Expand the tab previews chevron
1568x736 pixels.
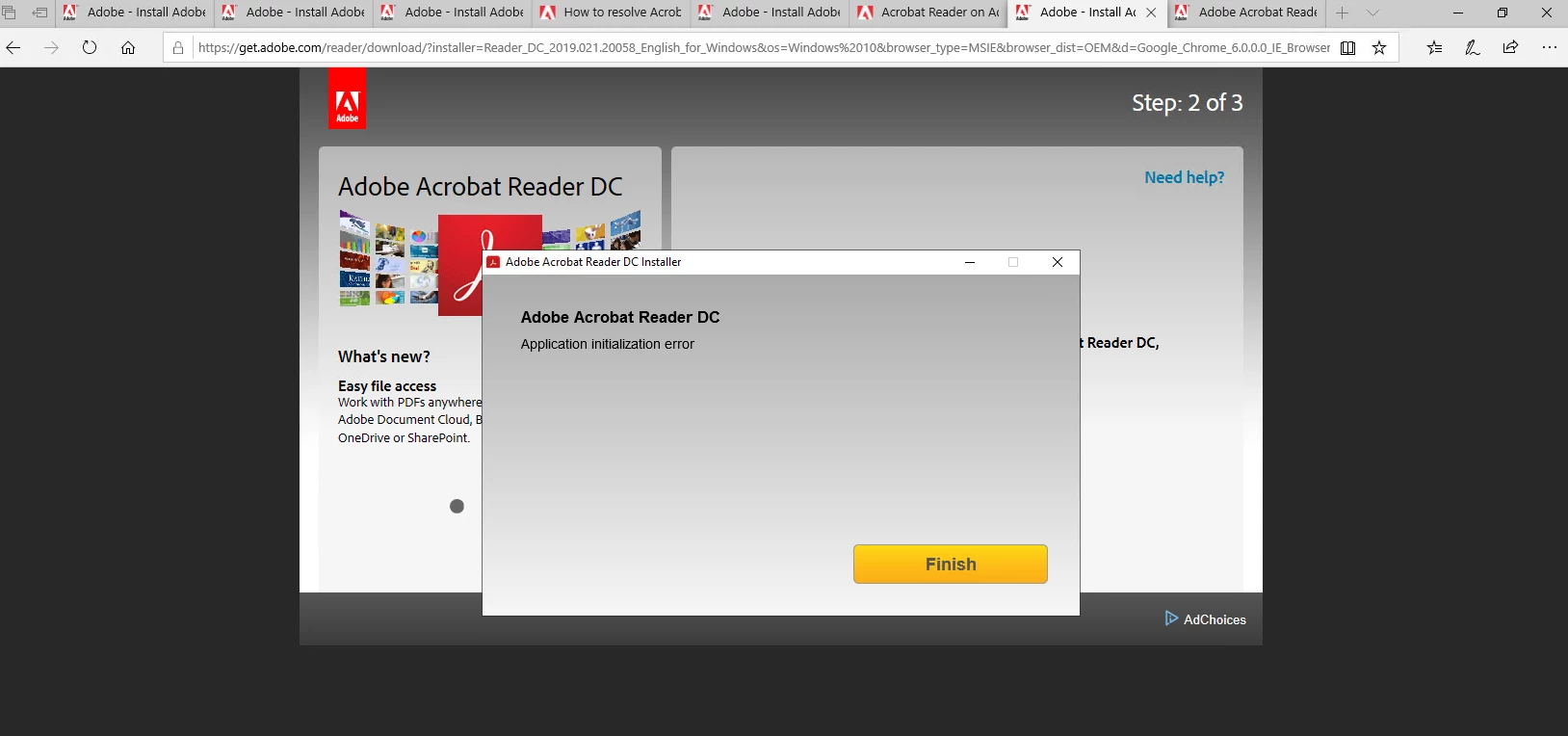1372,13
